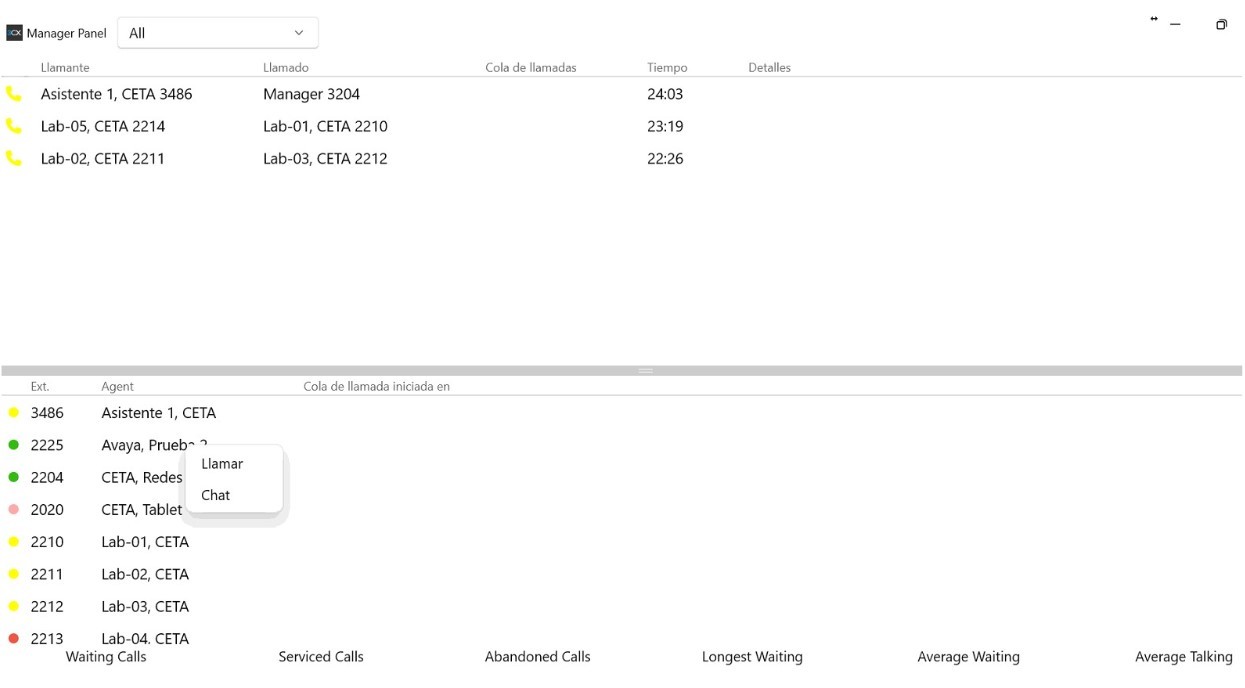Click the restore window button
Viewport: 1245px width, 688px height.
pyautogui.click(x=1221, y=25)
